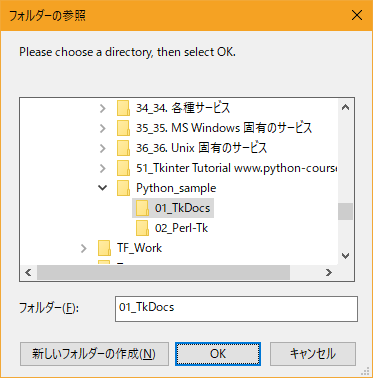
Task: Select the 01_TkDocs folder name in tree
Action: pos(182,208)
